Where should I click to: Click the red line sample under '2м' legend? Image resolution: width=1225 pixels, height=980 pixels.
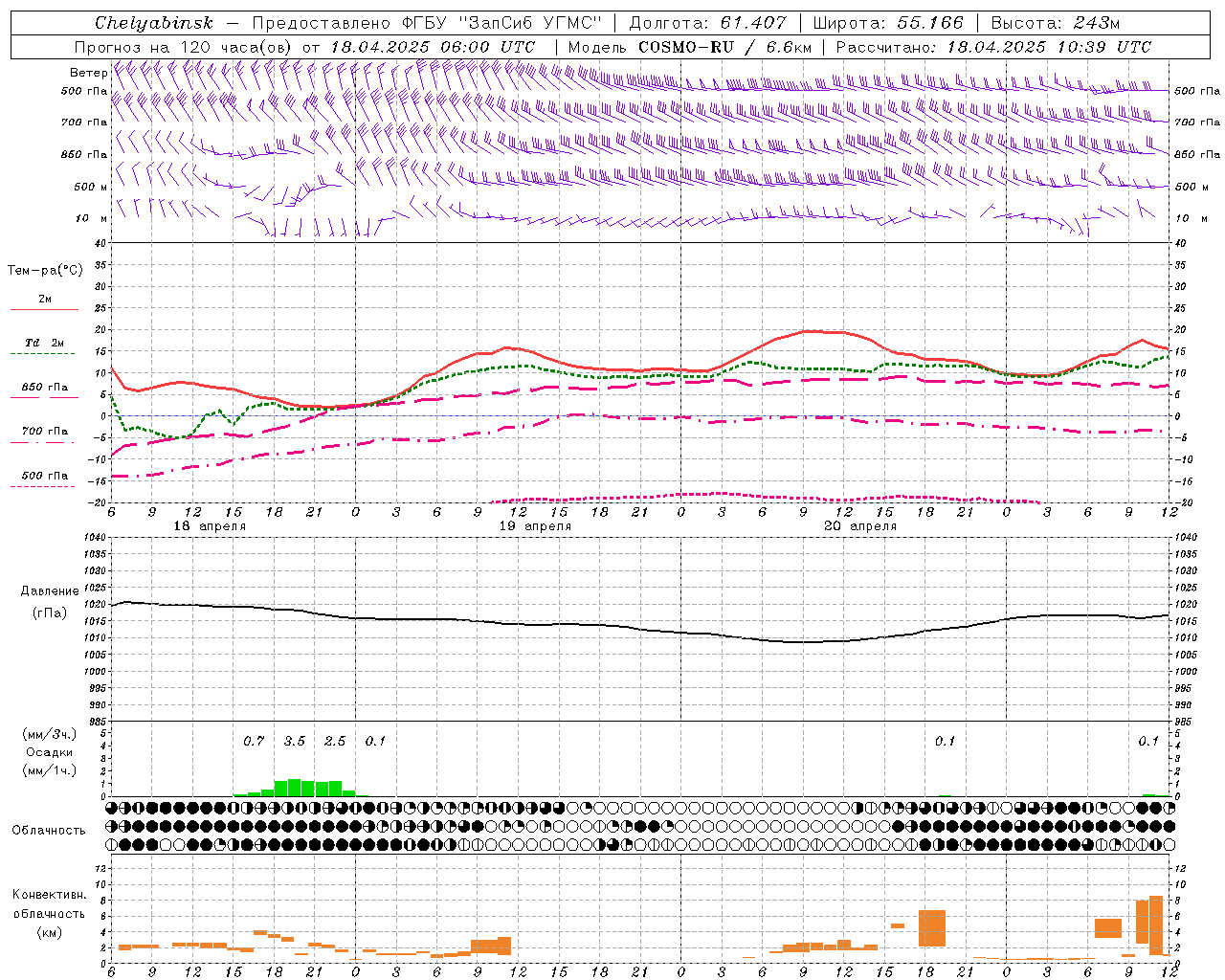pyautogui.click(x=44, y=310)
